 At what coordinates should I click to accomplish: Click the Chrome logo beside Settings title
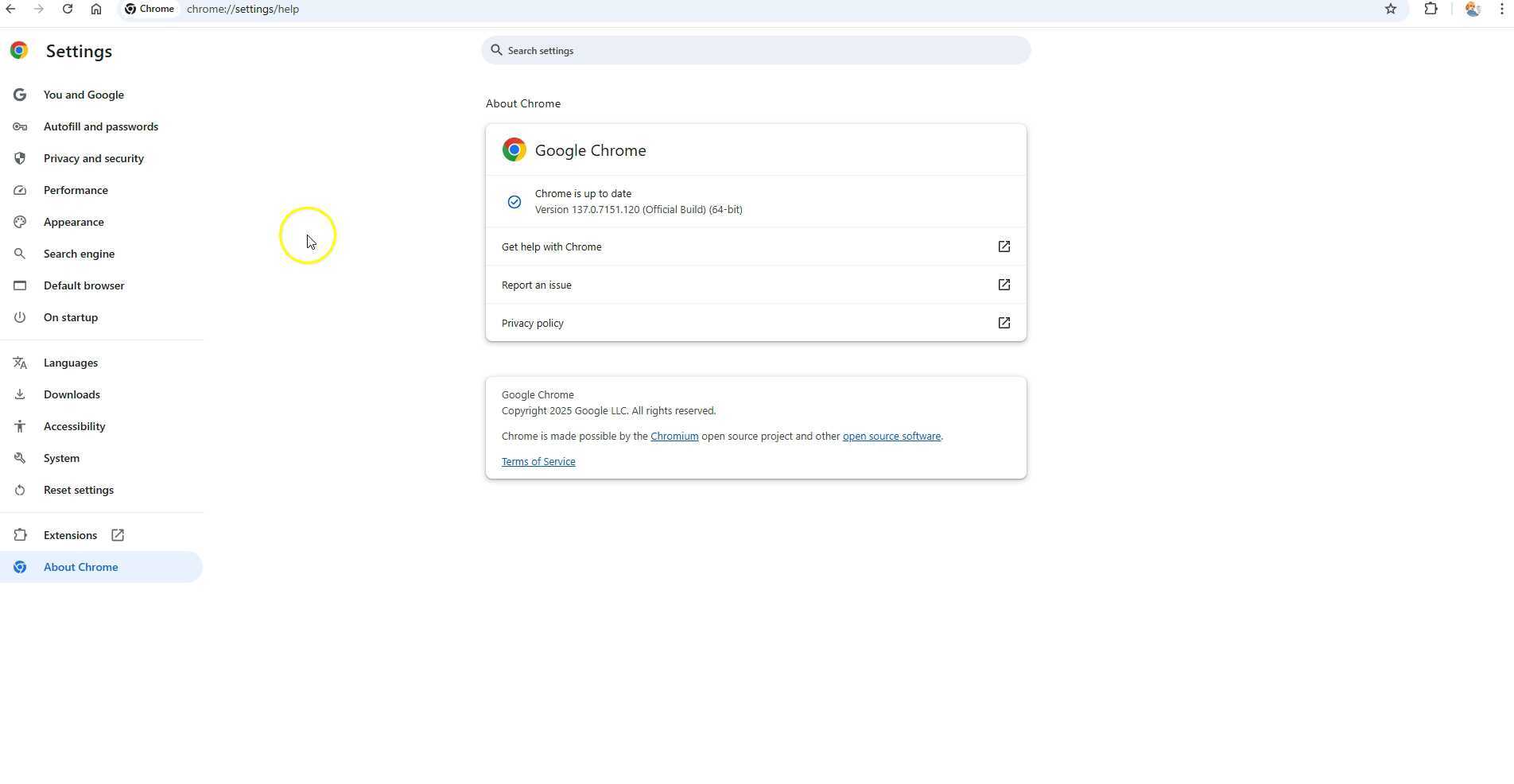(x=19, y=51)
